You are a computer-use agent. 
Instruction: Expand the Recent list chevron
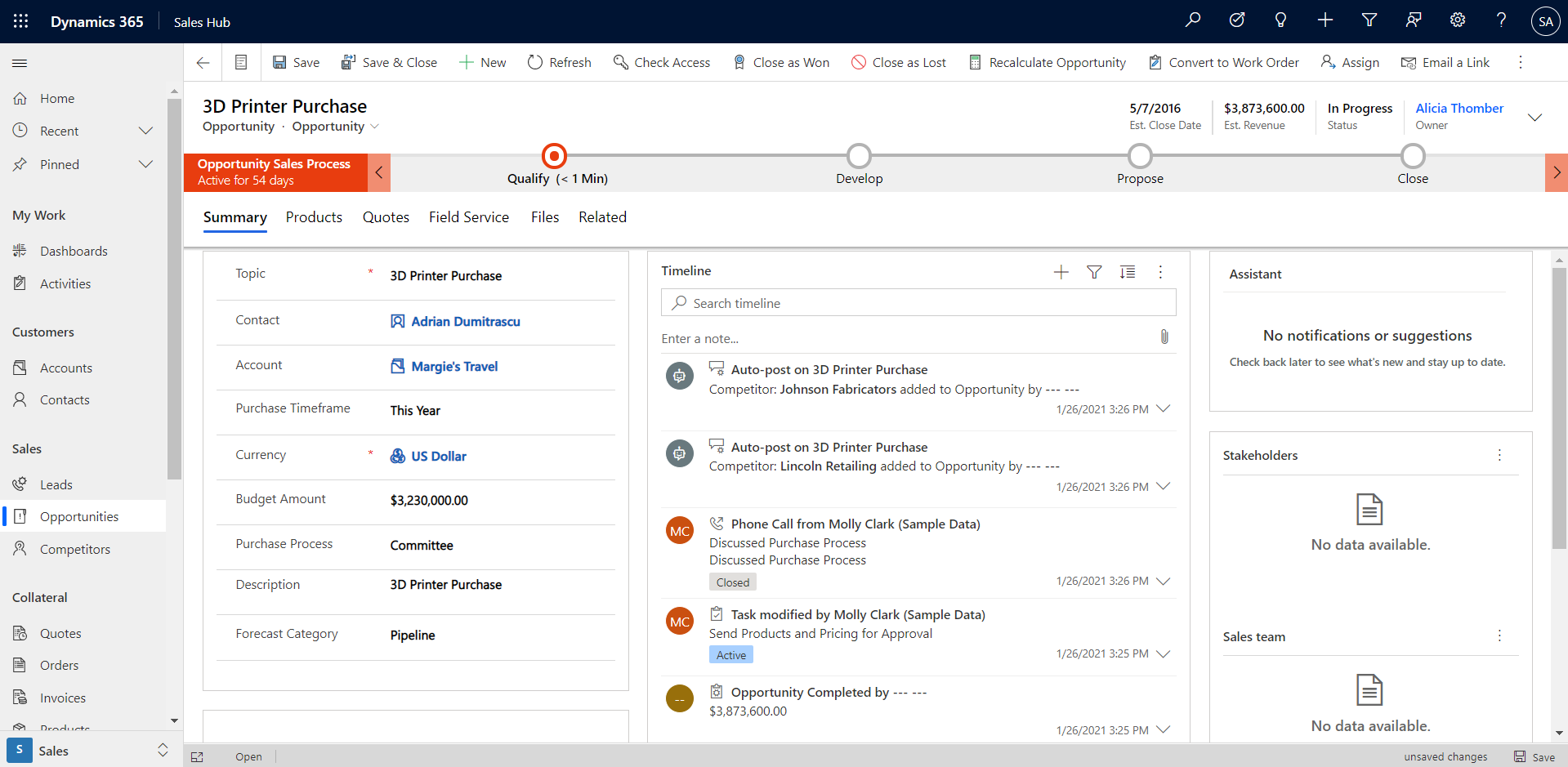click(x=145, y=131)
